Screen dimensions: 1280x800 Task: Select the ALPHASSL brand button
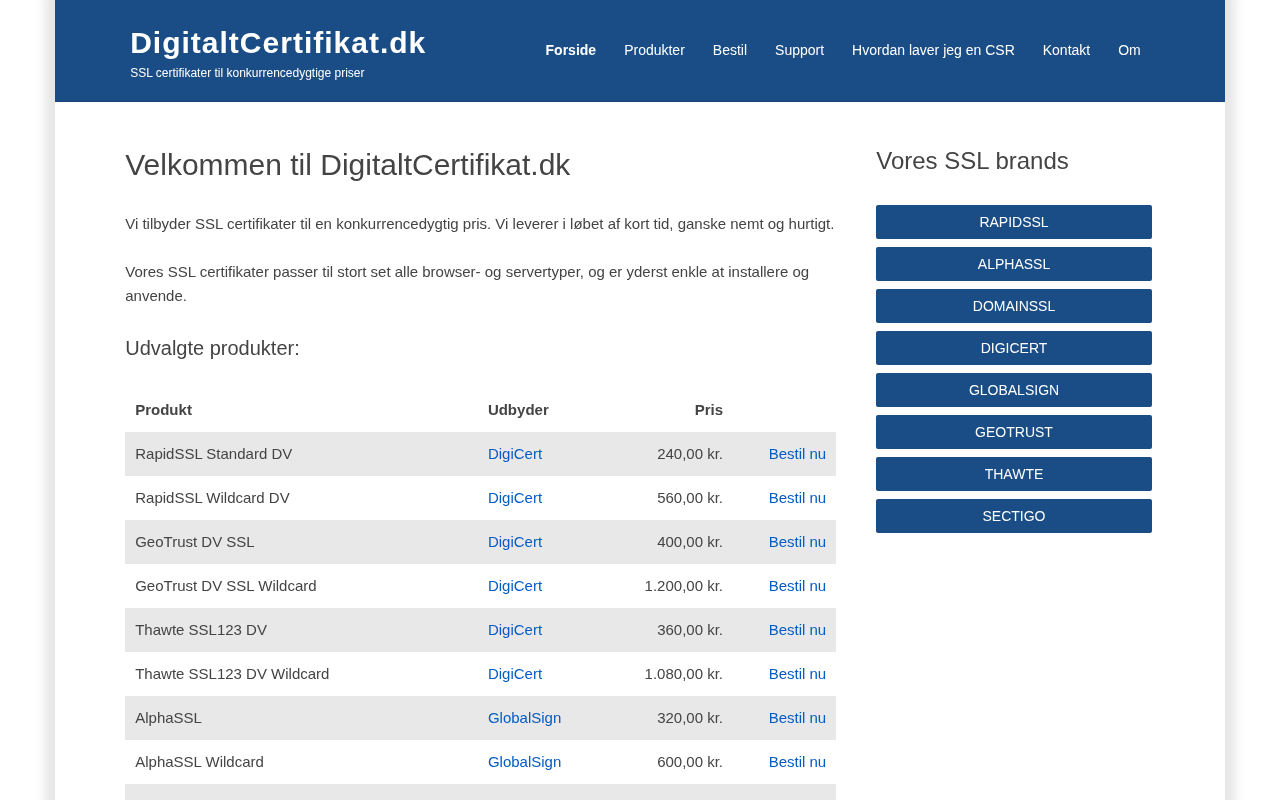coord(1013,264)
